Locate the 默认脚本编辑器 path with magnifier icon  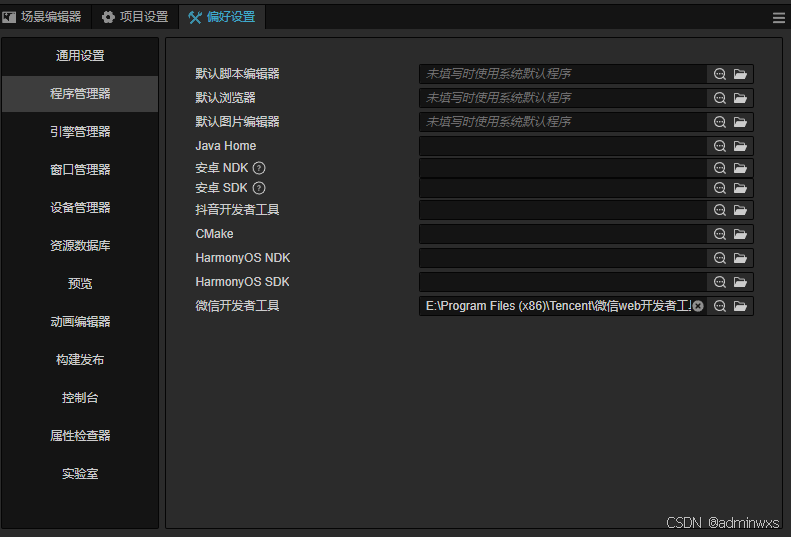pyautogui.click(x=720, y=74)
